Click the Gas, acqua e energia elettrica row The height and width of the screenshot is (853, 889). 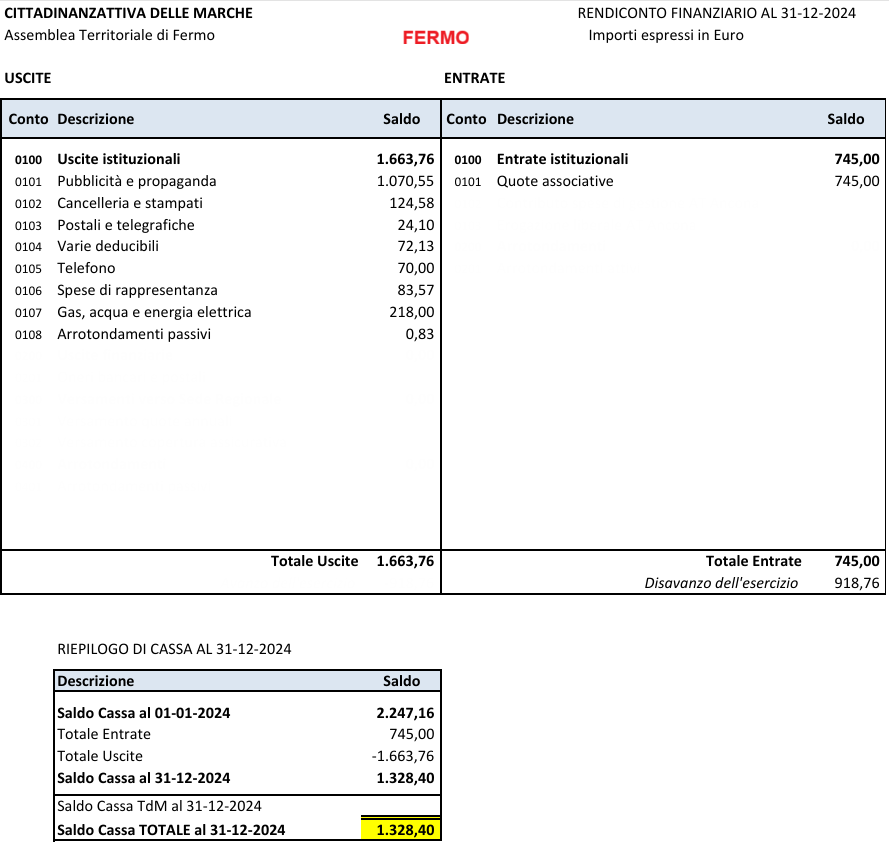(x=154, y=312)
